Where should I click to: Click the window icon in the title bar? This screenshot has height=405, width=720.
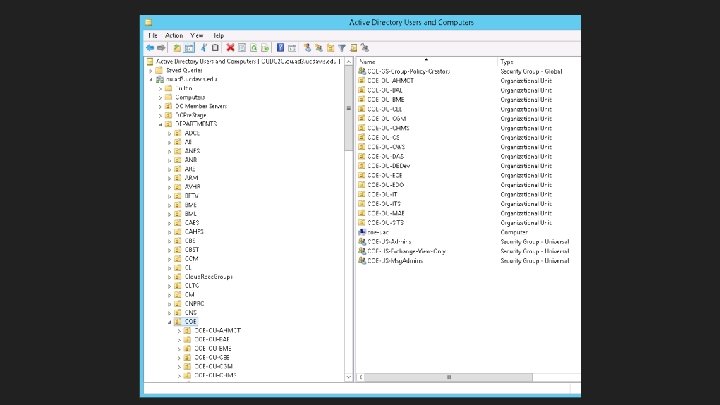point(149,22)
